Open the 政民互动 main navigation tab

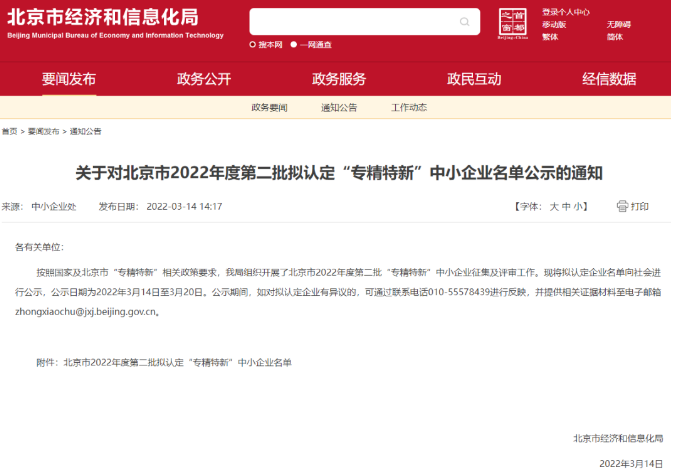click(474, 79)
